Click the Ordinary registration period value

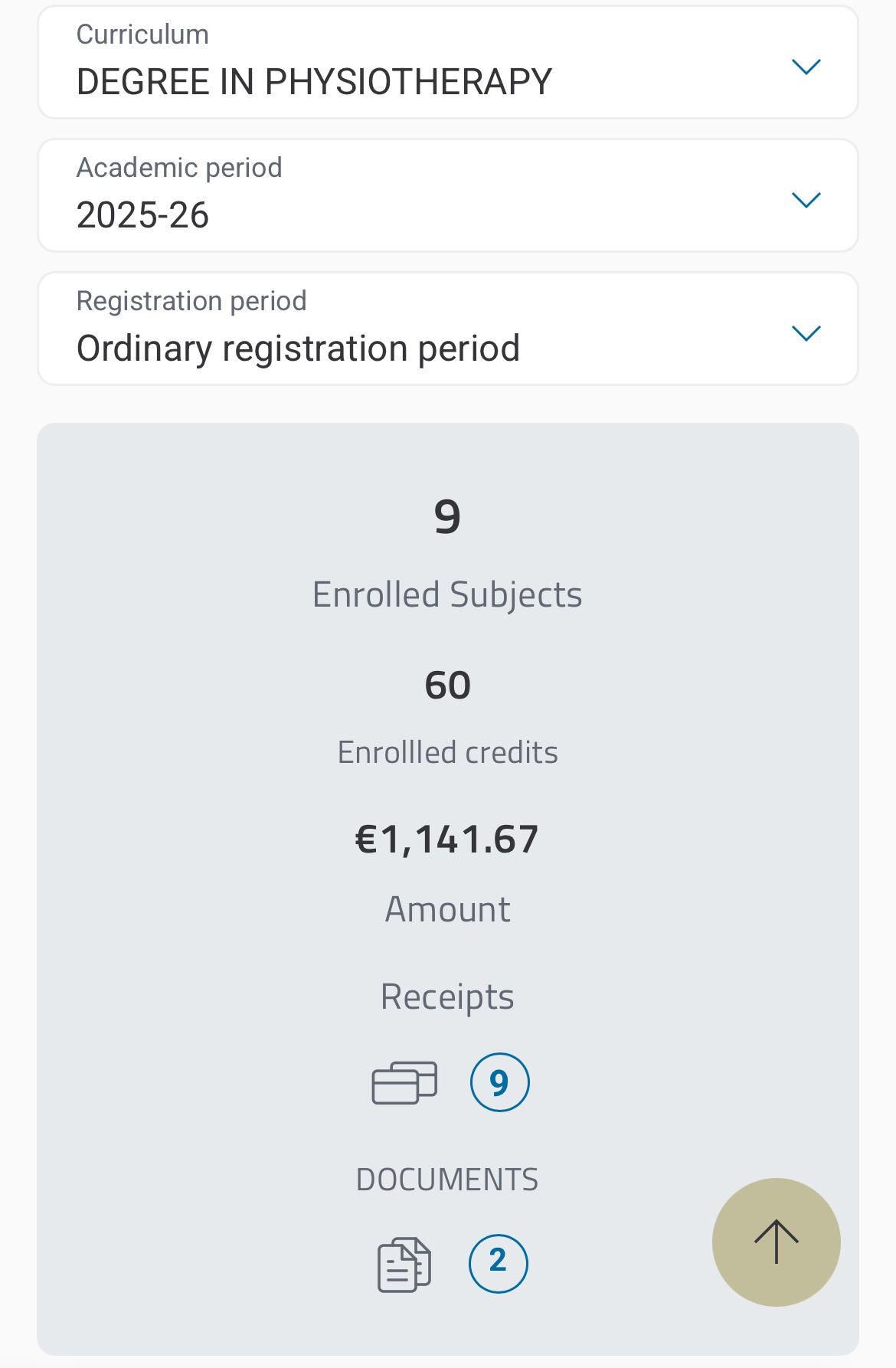[299, 349]
